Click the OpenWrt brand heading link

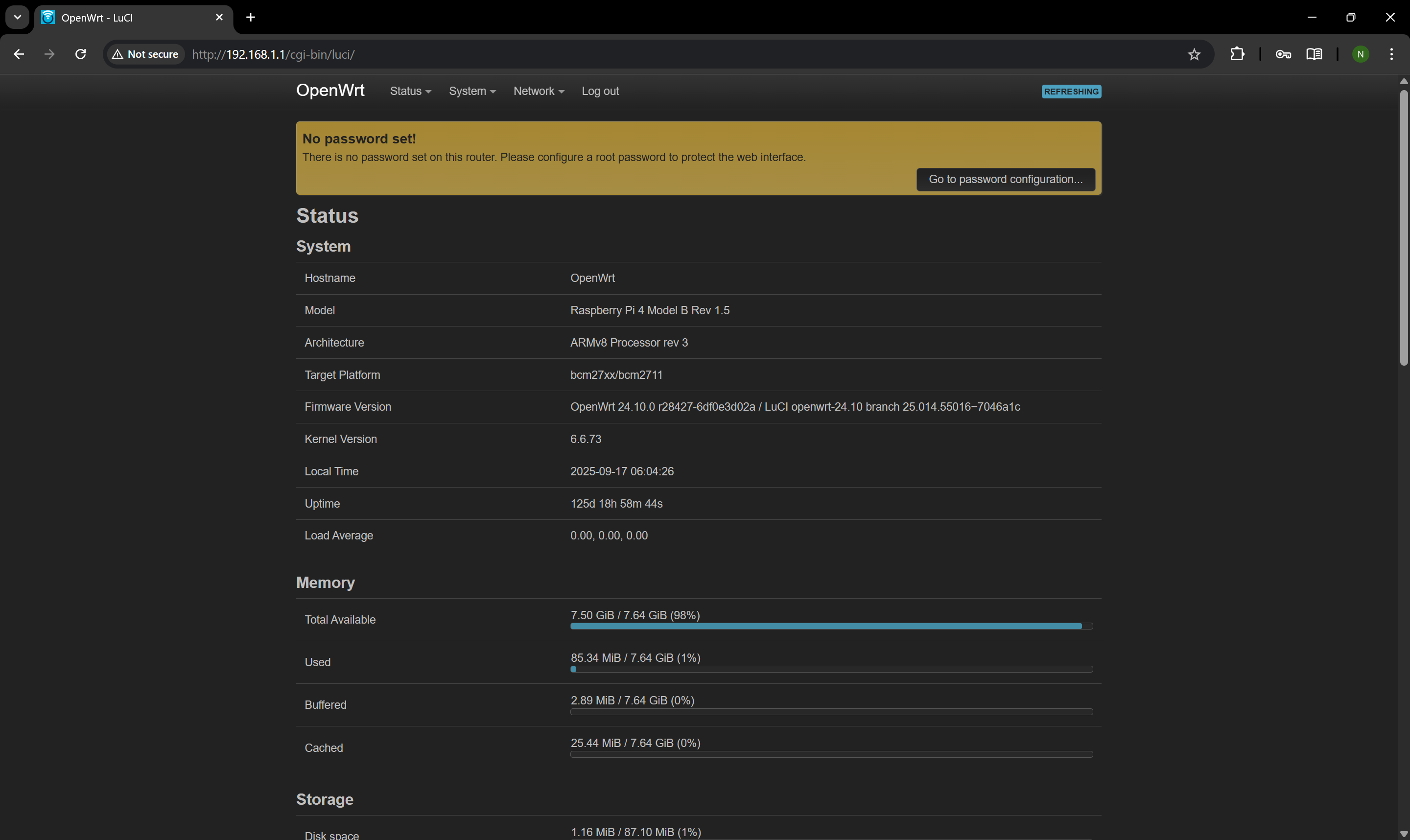click(x=330, y=90)
